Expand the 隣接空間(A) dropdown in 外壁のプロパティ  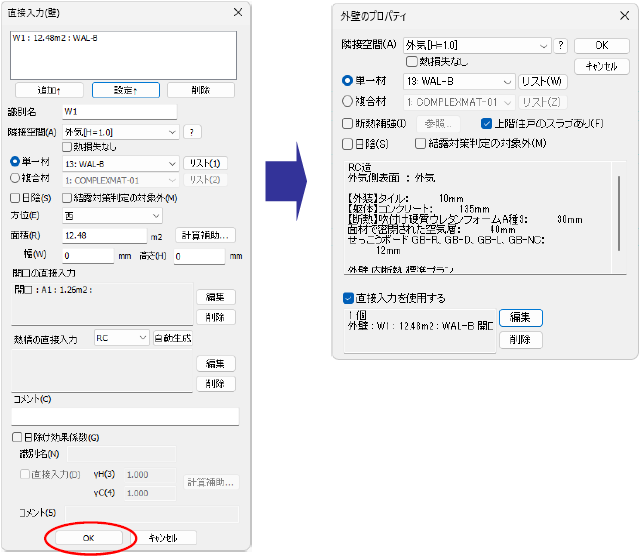point(477,45)
